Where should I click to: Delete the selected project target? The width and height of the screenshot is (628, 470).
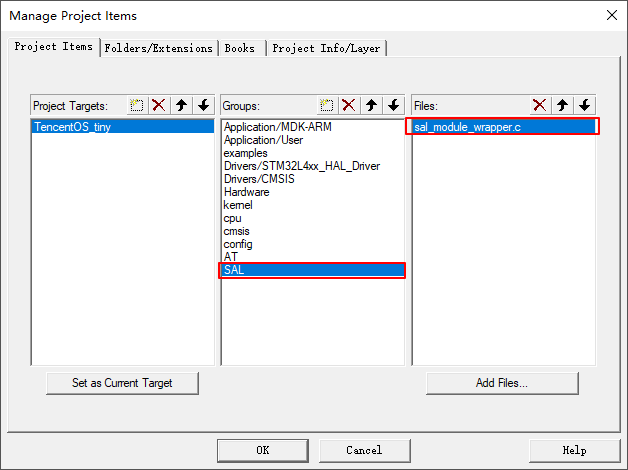coord(159,106)
